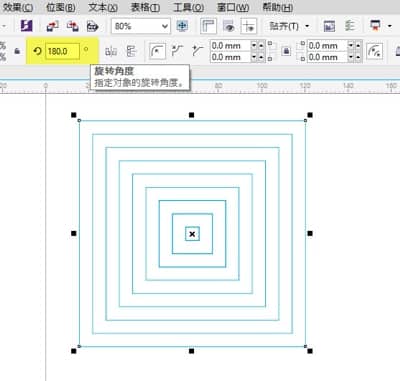Click the full-screen preview icon beside zoom
400x381 pixels.
(182, 26)
